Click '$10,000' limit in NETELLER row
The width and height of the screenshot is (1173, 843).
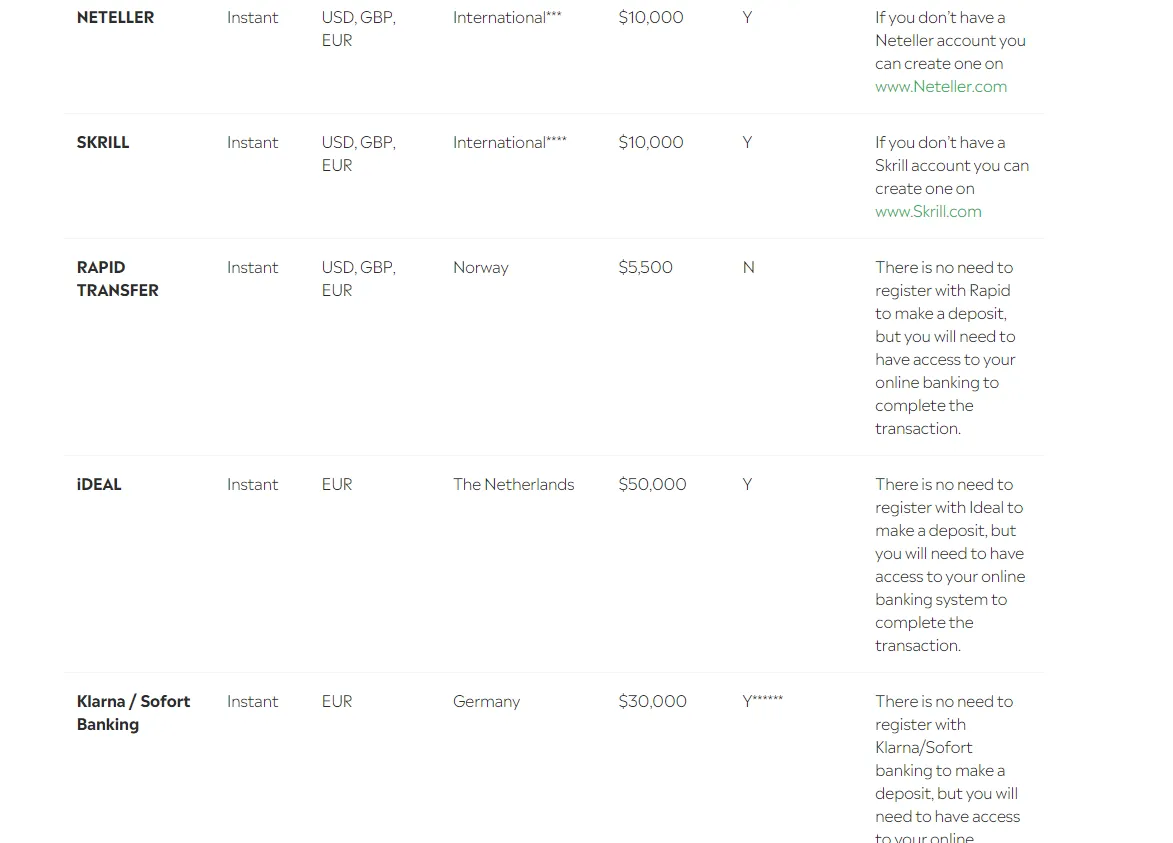(650, 17)
